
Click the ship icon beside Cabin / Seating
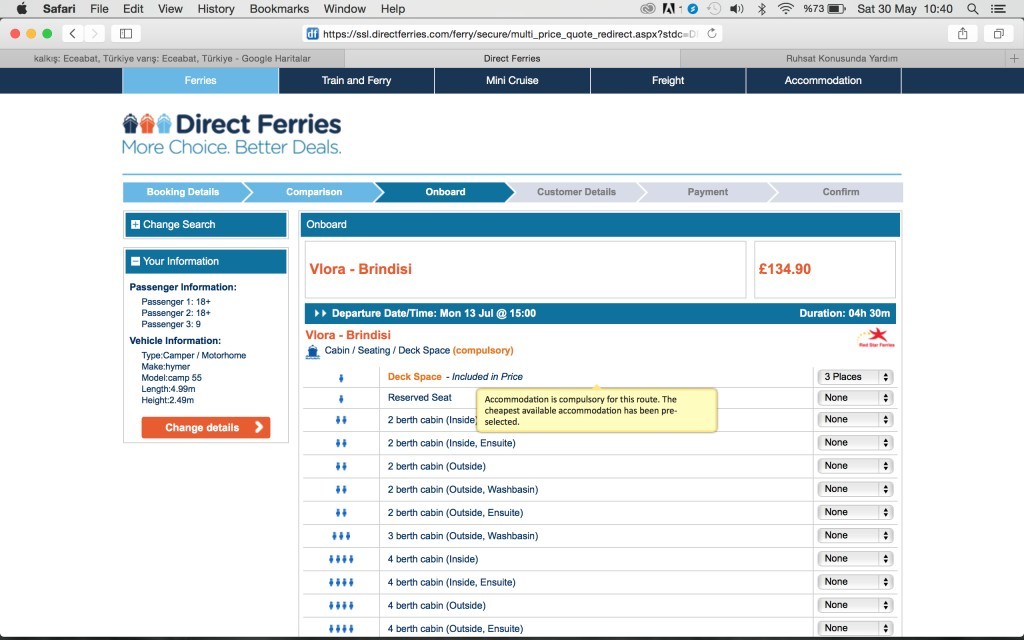click(x=313, y=352)
